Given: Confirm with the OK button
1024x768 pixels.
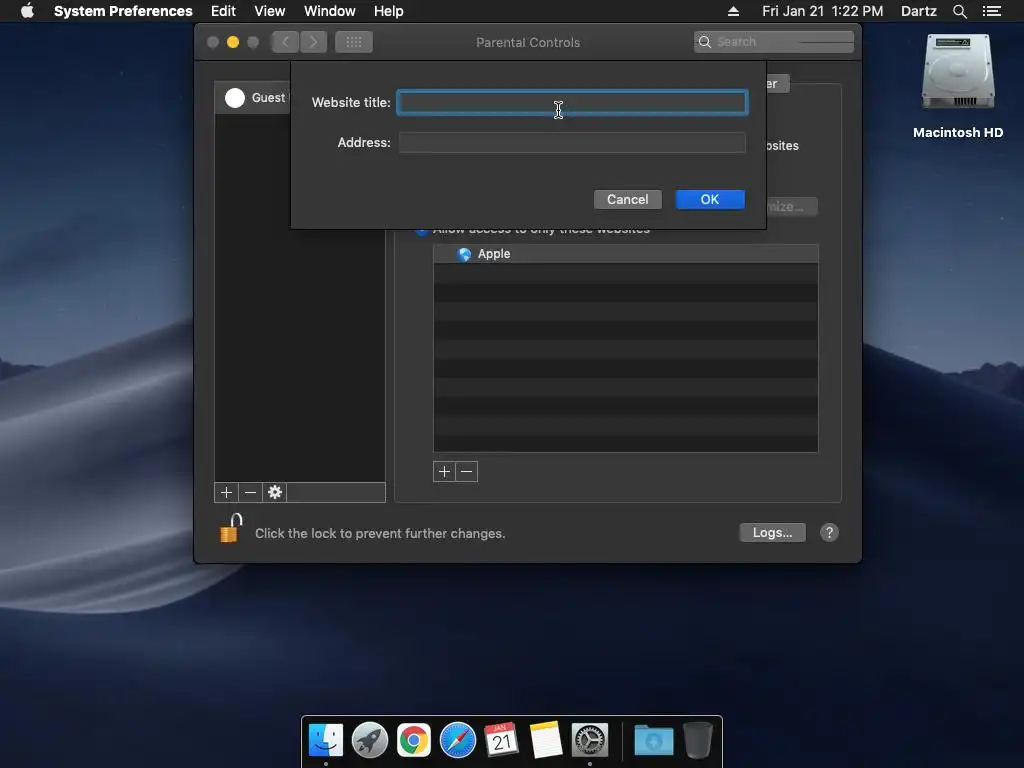Looking at the screenshot, I should (710, 199).
